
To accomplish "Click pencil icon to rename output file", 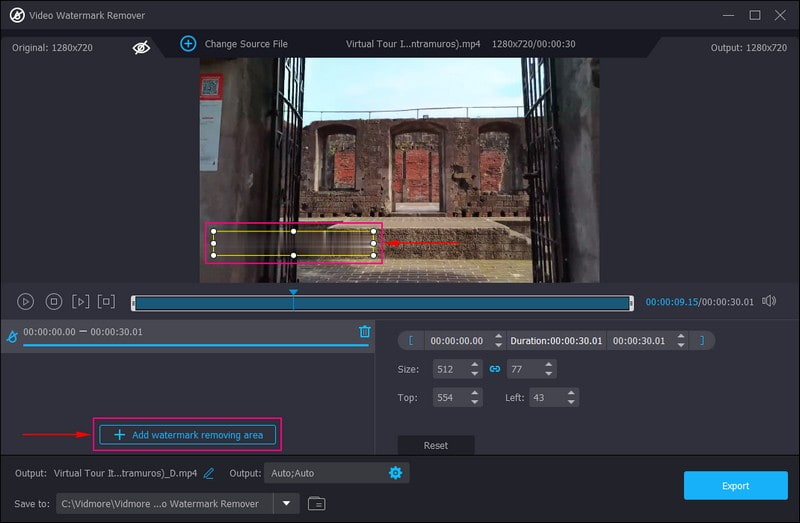I will click(209, 473).
